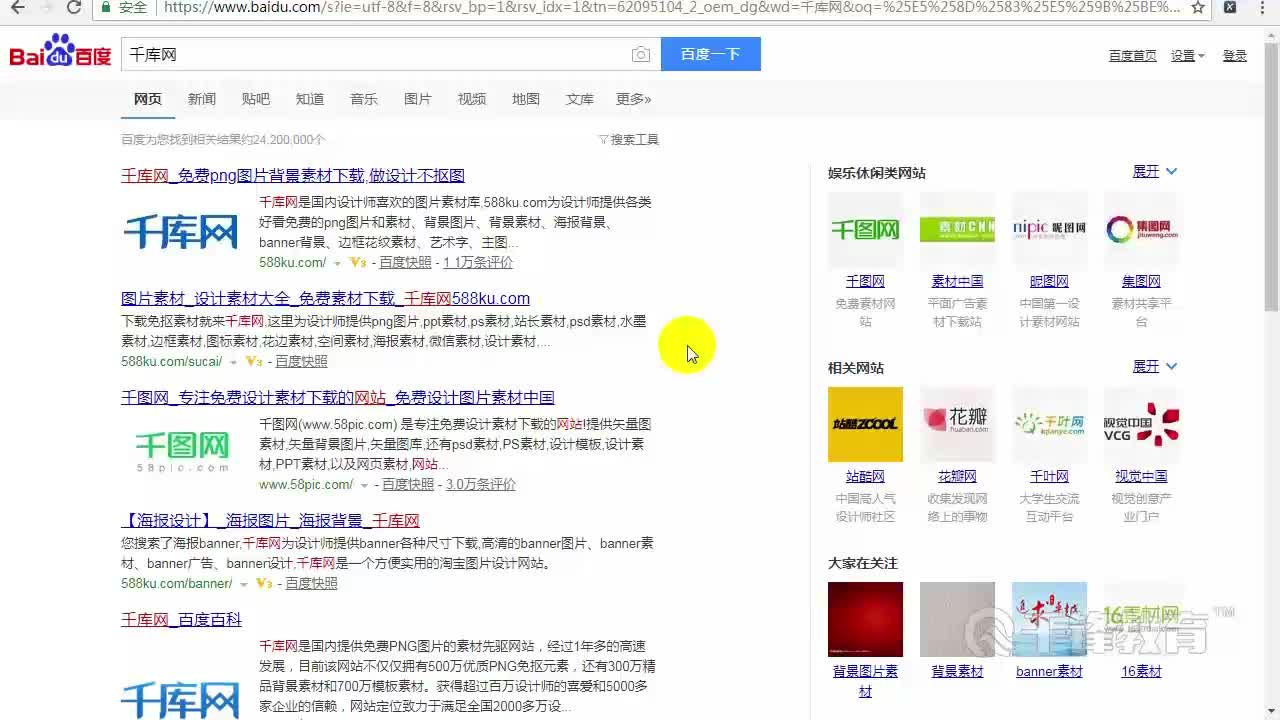The width and height of the screenshot is (1280, 720).
Task: Switch to the 视频 tab
Action: pyautogui.click(x=471, y=98)
